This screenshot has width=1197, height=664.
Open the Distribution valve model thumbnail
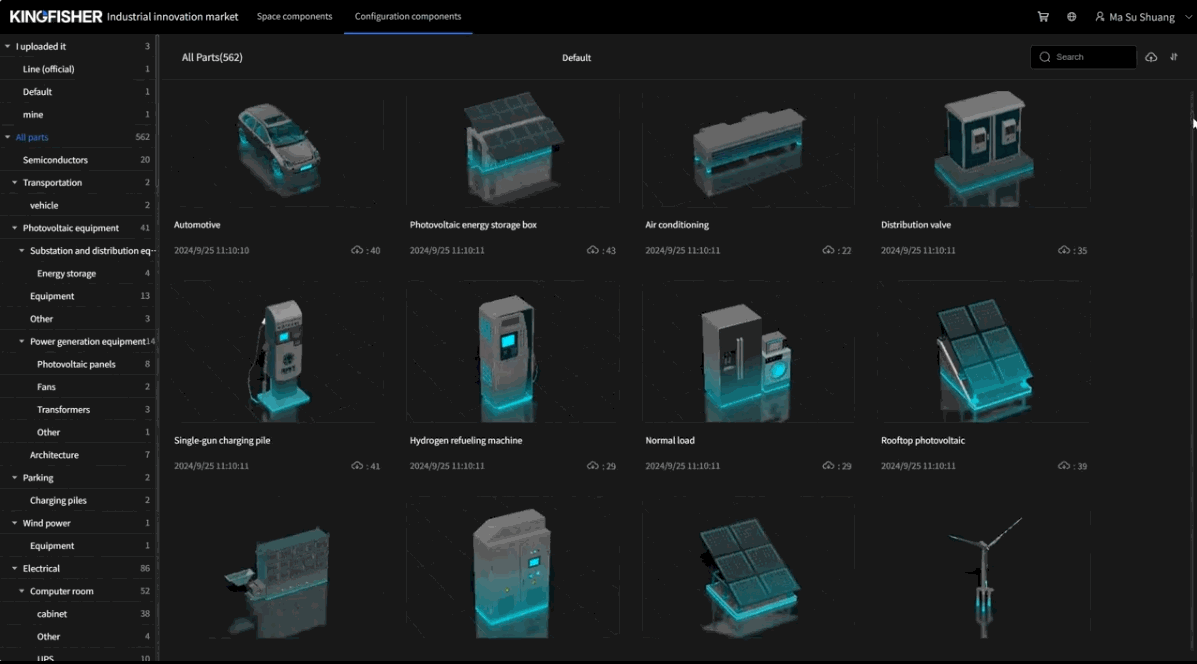984,148
